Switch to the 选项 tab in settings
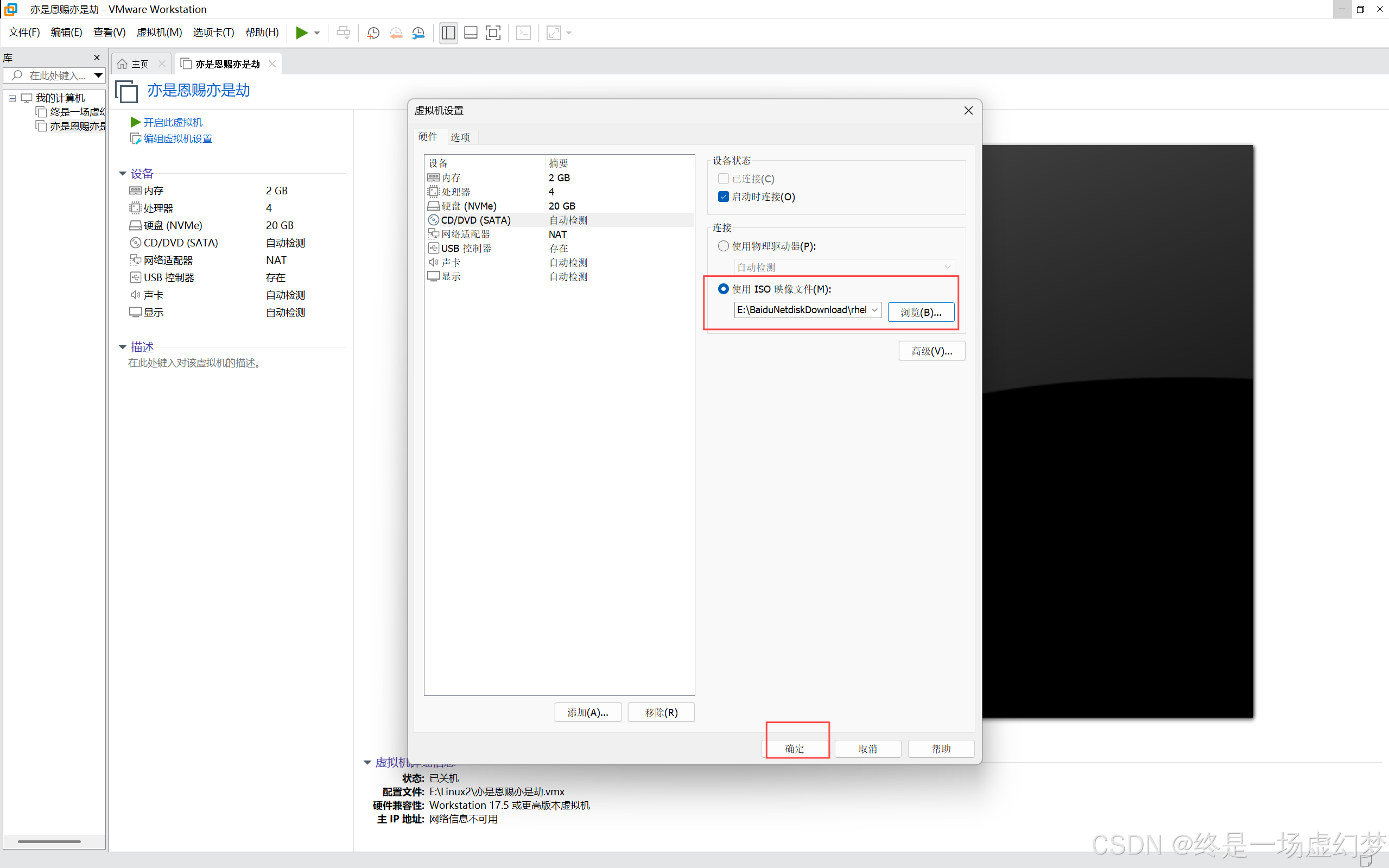This screenshot has height=868, width=1389. click(x=460, y=137)
